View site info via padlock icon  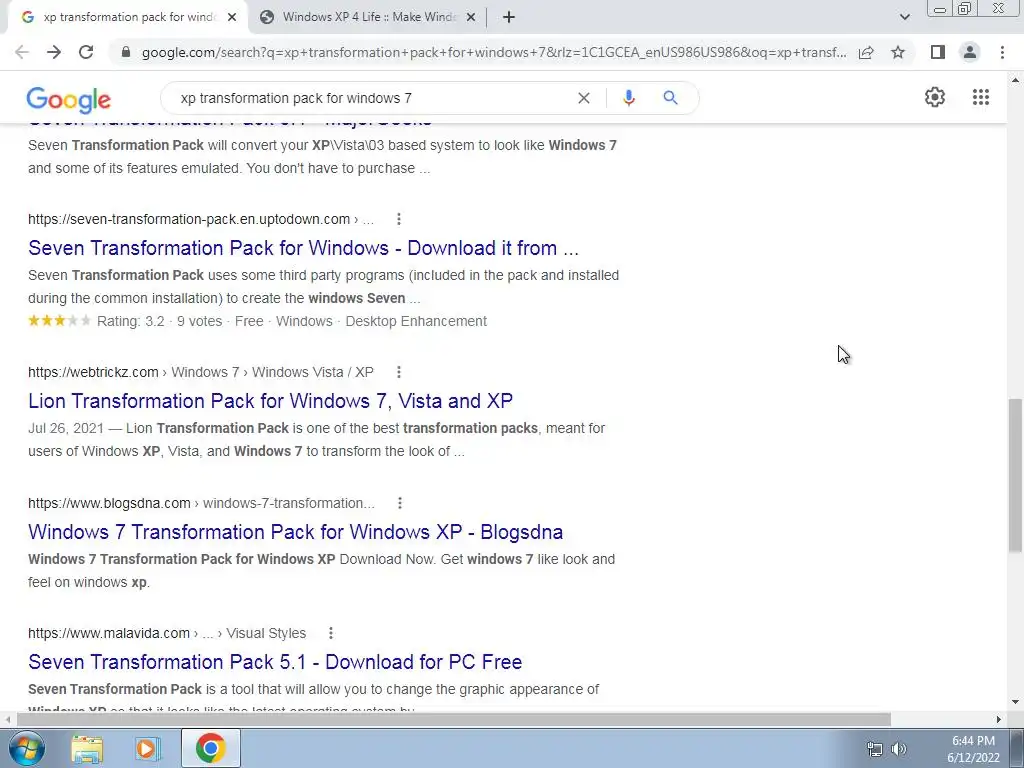[x=126, y=52]
